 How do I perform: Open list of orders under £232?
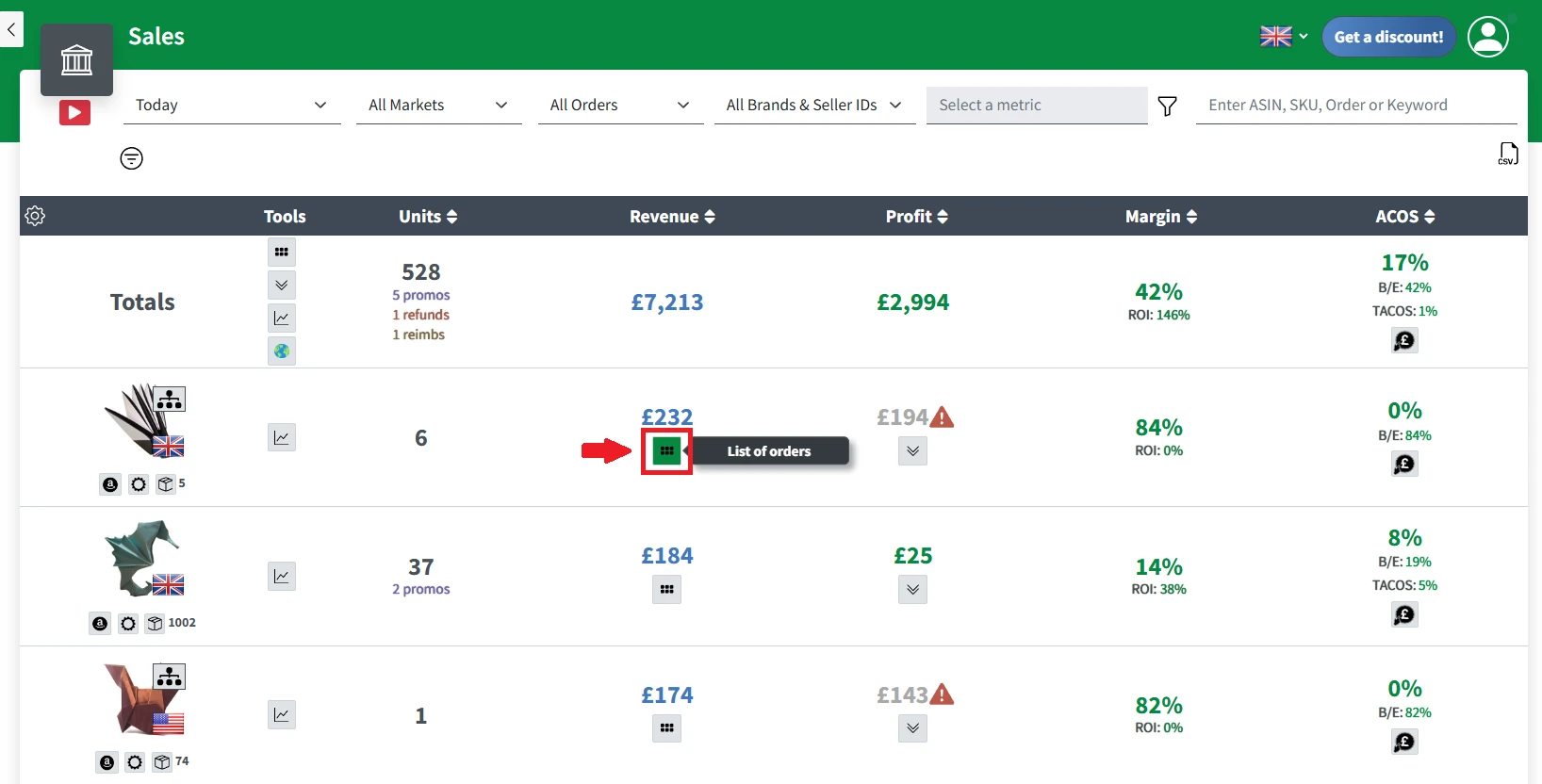click(667, 451)
